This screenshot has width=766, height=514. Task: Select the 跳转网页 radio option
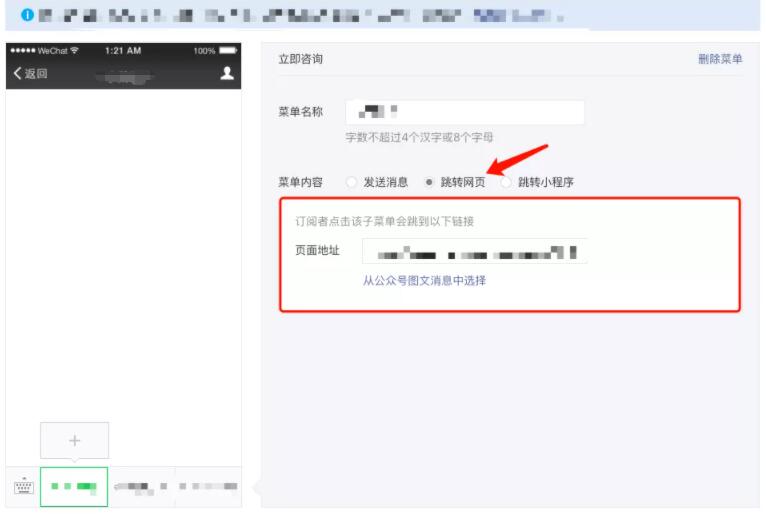tap(429, 182)
